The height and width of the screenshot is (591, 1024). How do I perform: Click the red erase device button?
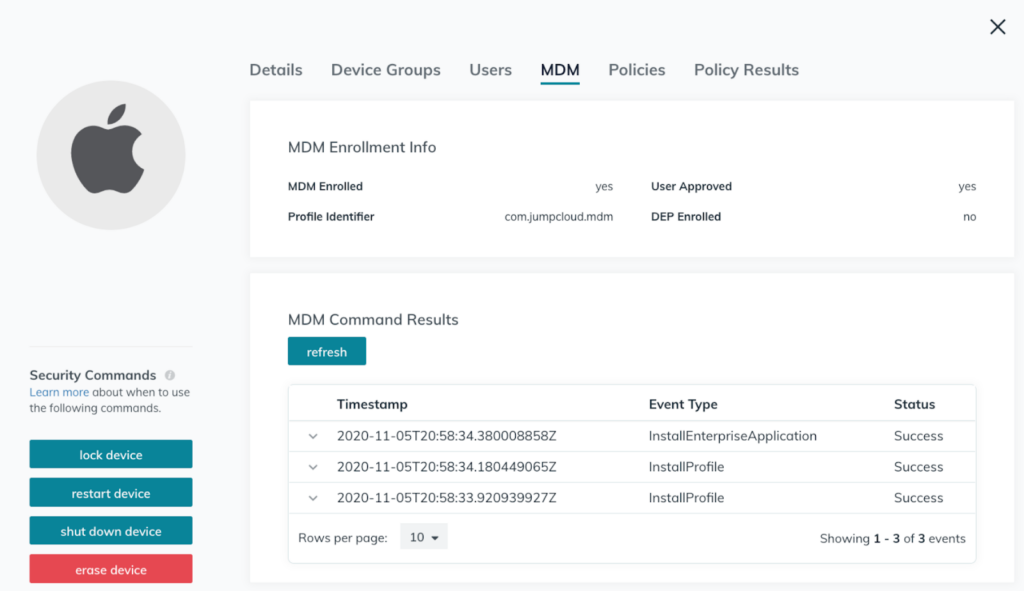[x=110, y=568]
